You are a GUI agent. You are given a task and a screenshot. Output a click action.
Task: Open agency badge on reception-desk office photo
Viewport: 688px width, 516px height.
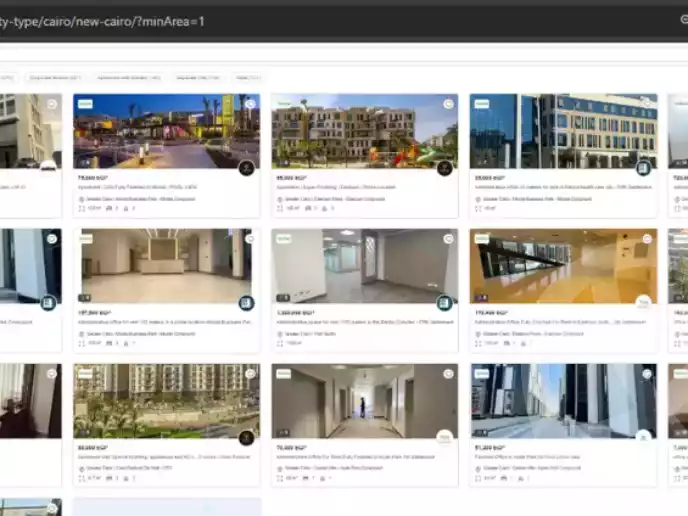click(246, 303)
